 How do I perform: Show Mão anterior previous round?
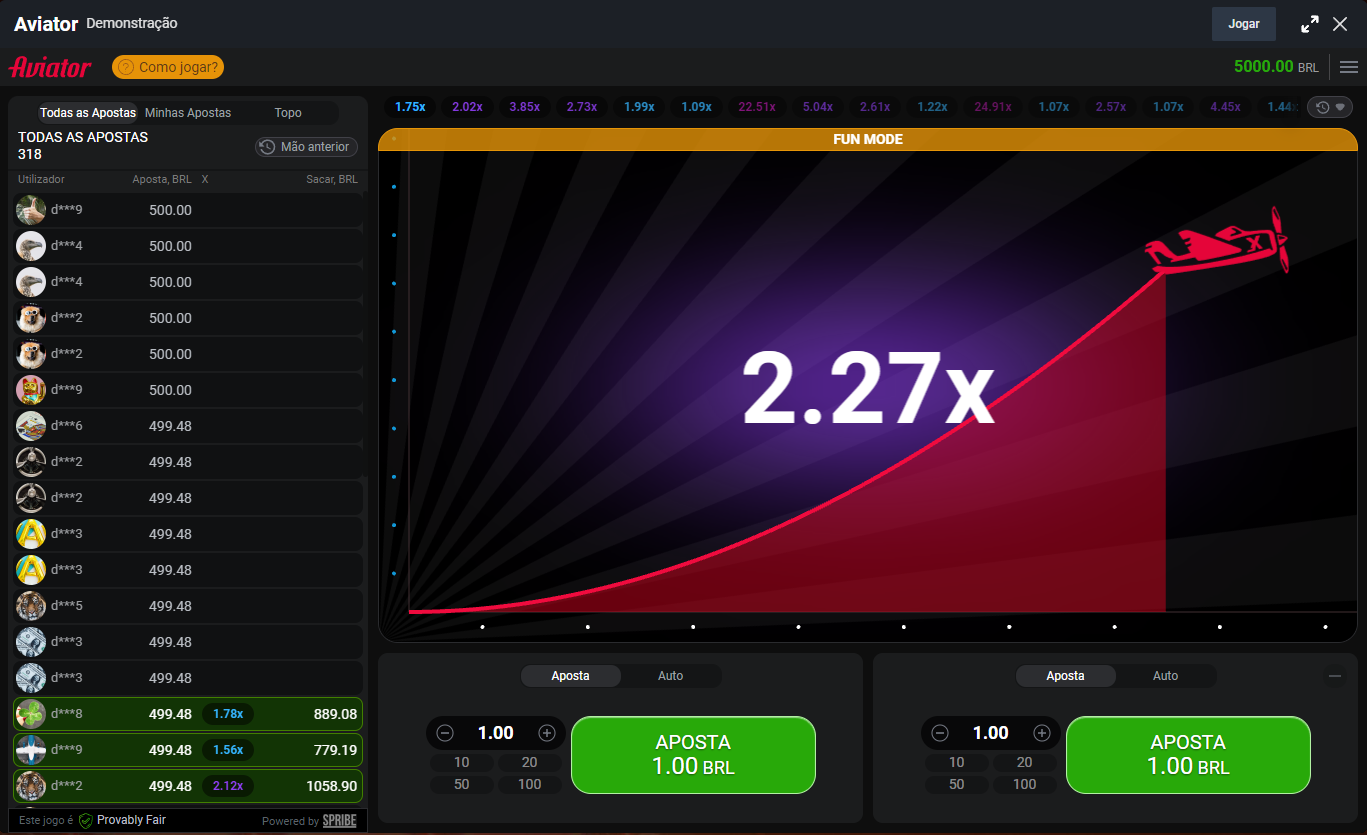306,147
